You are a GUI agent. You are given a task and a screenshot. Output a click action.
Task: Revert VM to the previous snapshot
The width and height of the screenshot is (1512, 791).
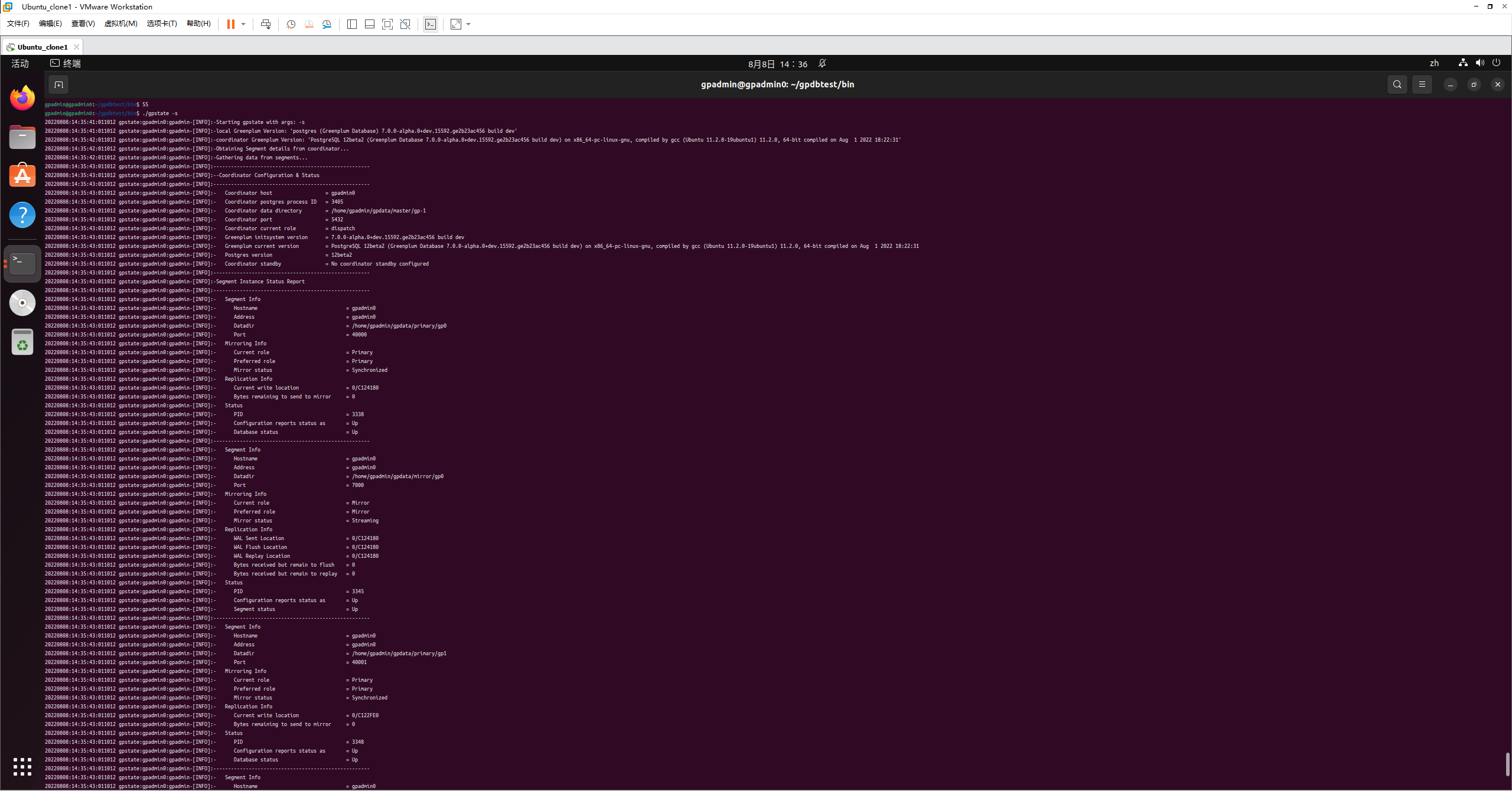309,24
